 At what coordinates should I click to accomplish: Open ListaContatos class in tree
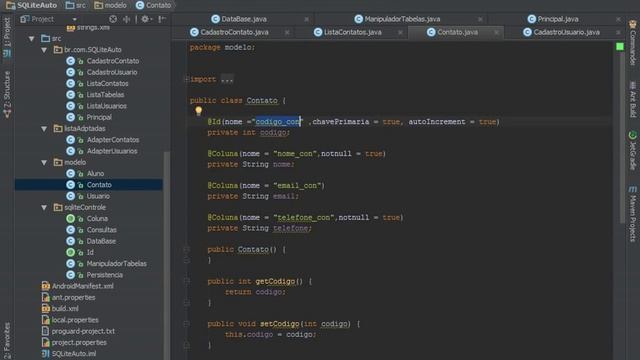(x=107, y=83)
